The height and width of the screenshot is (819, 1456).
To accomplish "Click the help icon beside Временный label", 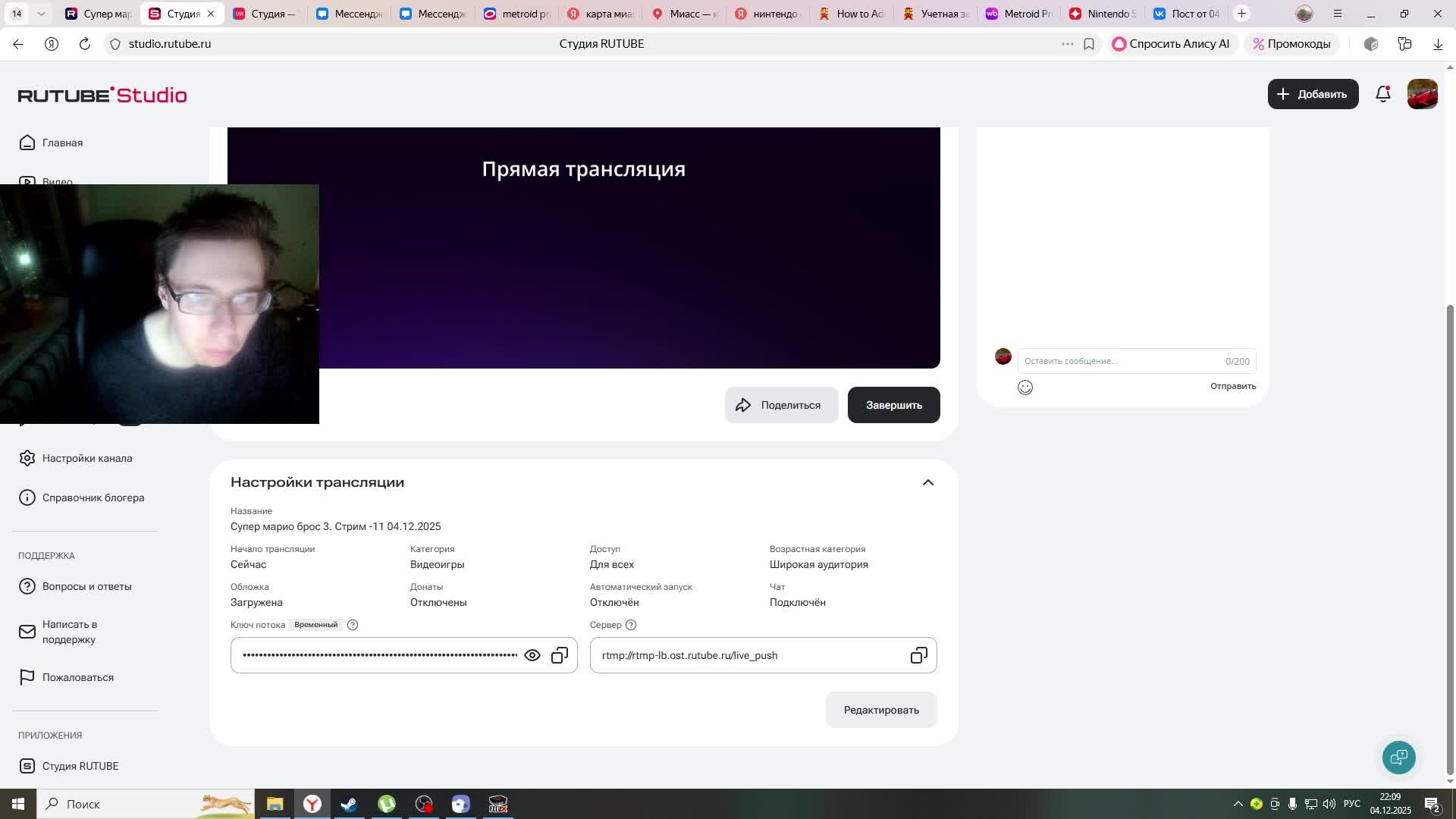I will [x=353, y=625].
